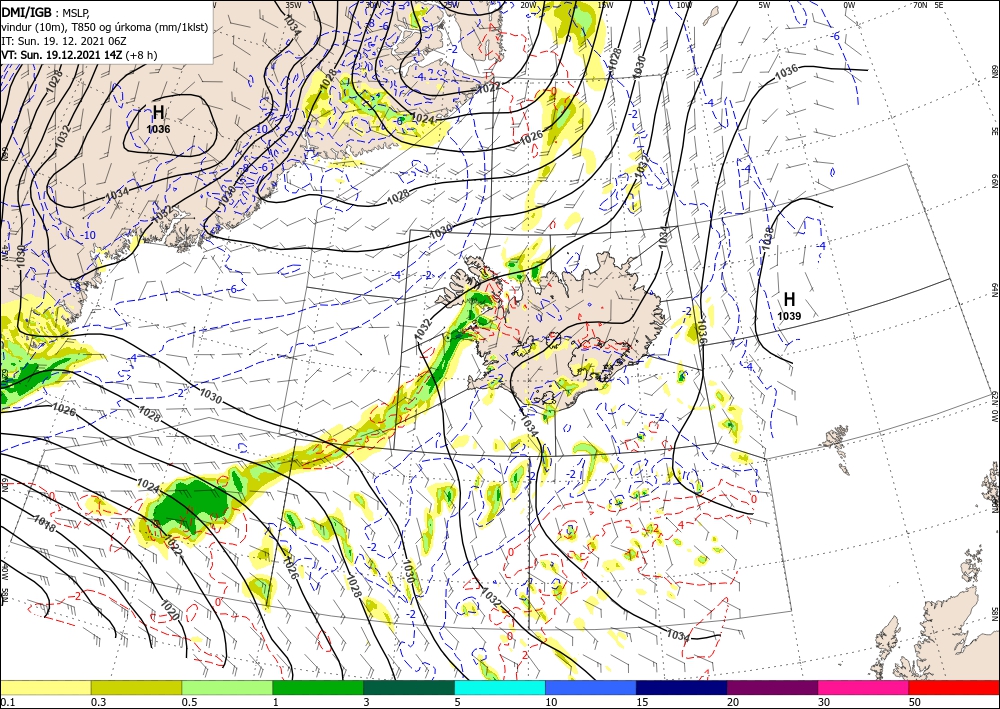Click the 'VT: Sun. 19.12.2021 14Z (+8 h)' line
1000x709 pixels.
79,55
